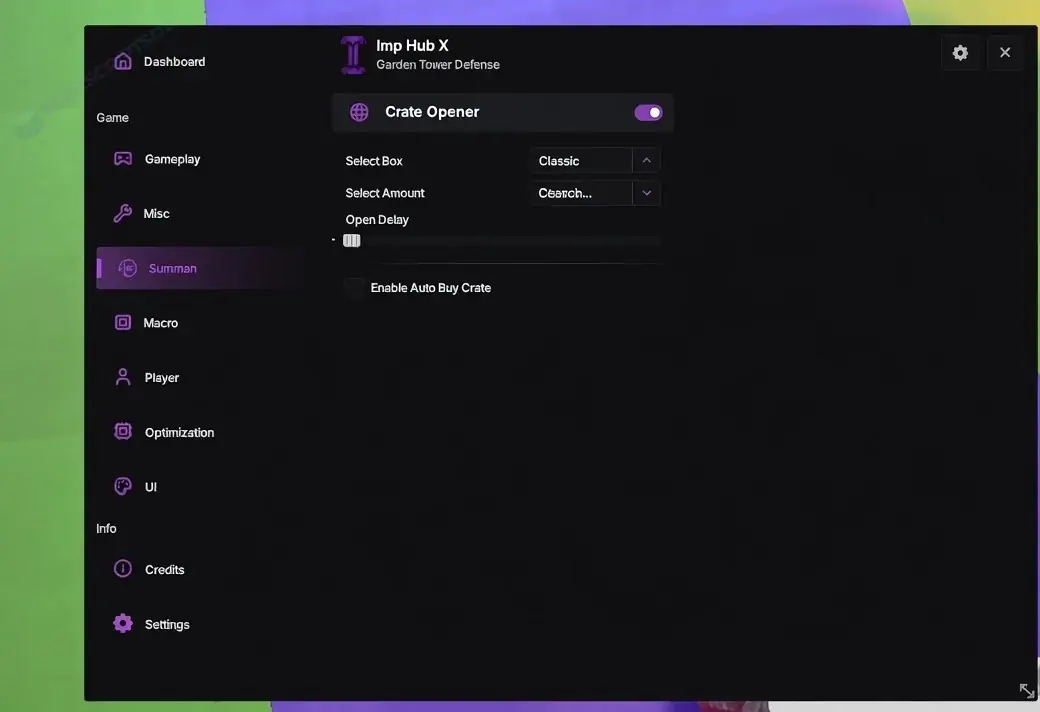Check Enable Auto Buy Crate checkbox
This screenshot has width=1040, height=712.
[354, 288]
